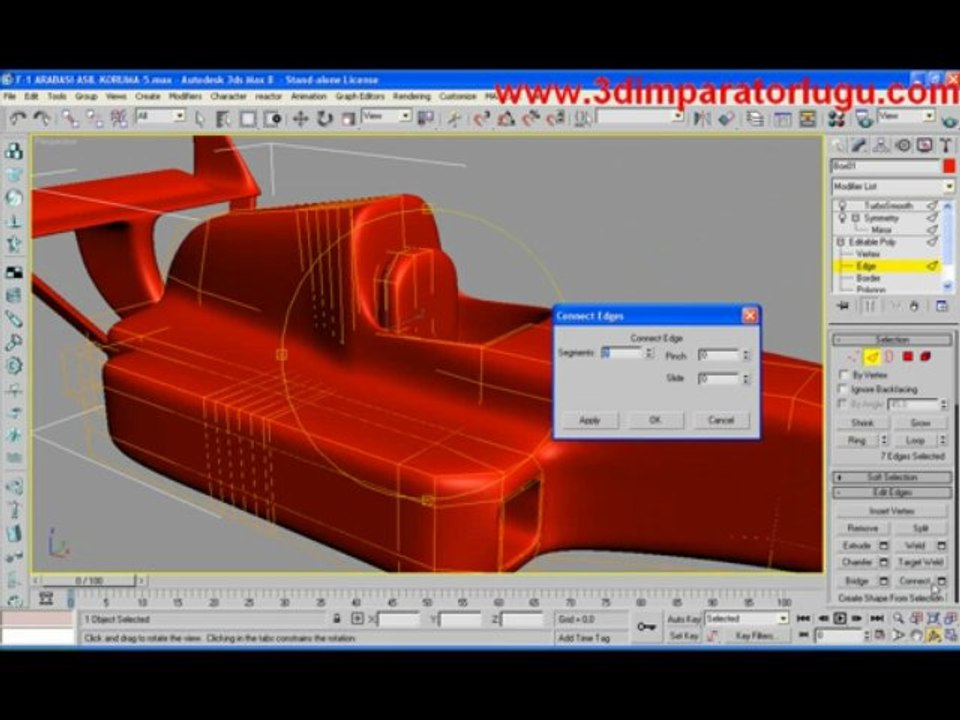Select the Bind to Space Warp tool
This screenshot has width=960, height=720.
click(x=118, y=118)
